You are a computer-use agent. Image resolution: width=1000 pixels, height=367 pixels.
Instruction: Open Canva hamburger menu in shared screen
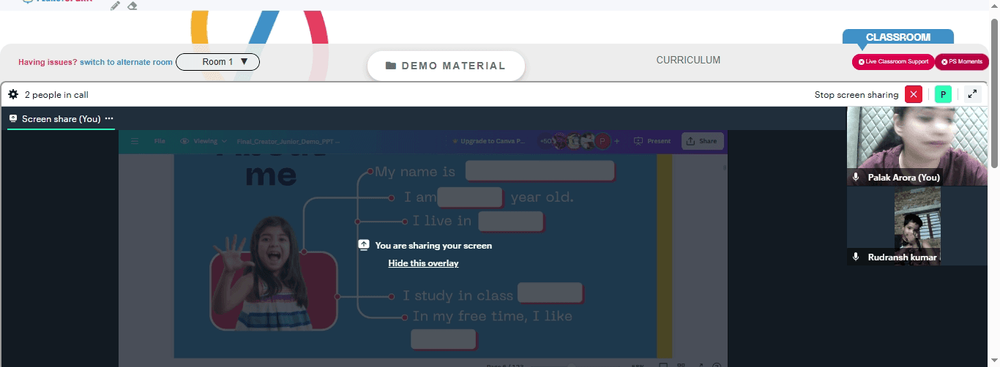(135, 141)
